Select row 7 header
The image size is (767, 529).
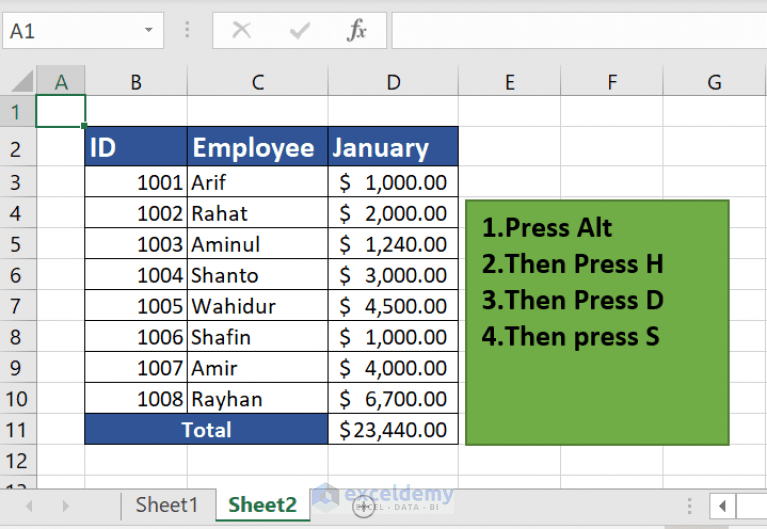[18, 305]
